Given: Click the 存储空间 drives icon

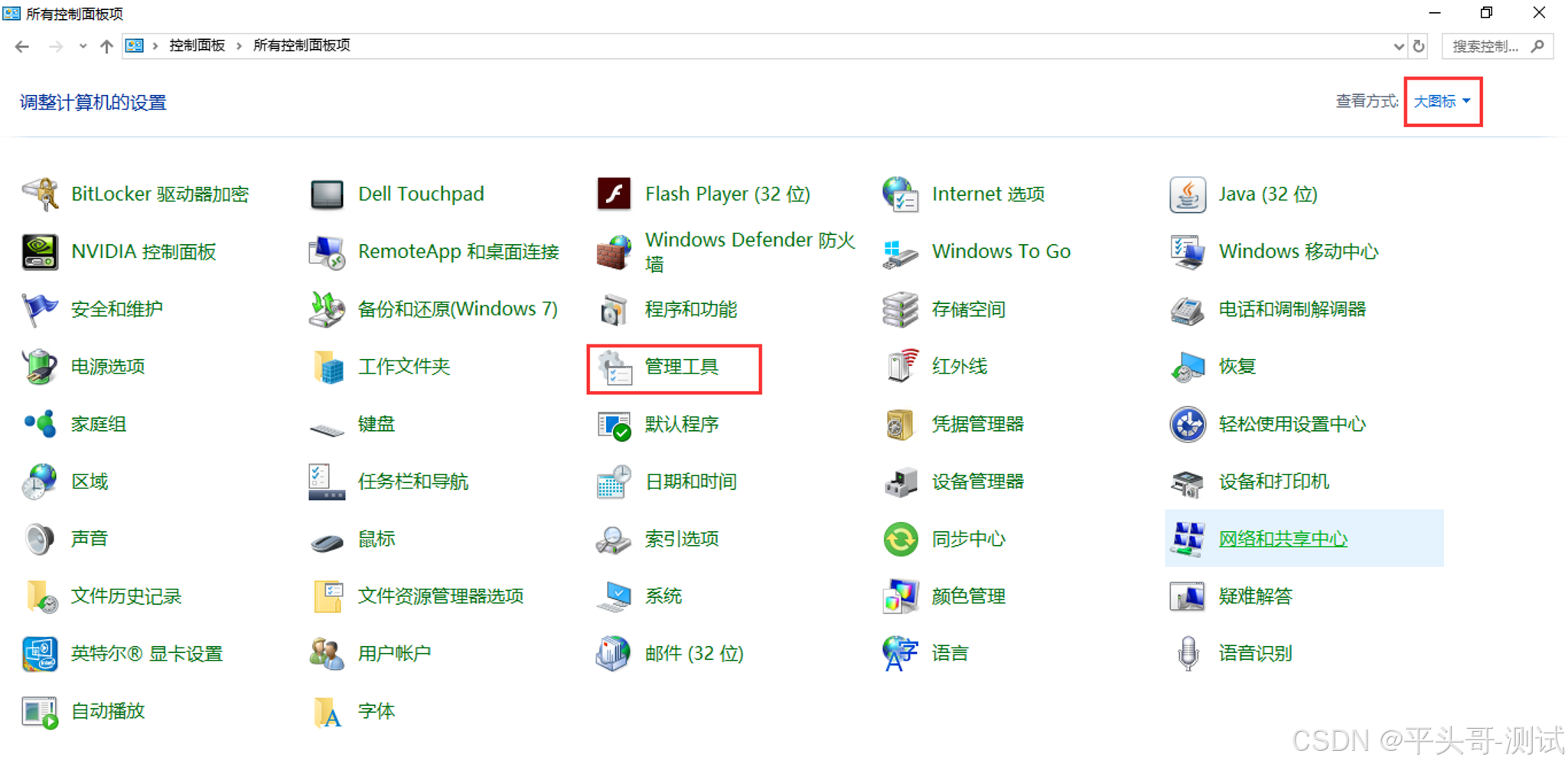Looking at the screenshot, I should point(901,309).
